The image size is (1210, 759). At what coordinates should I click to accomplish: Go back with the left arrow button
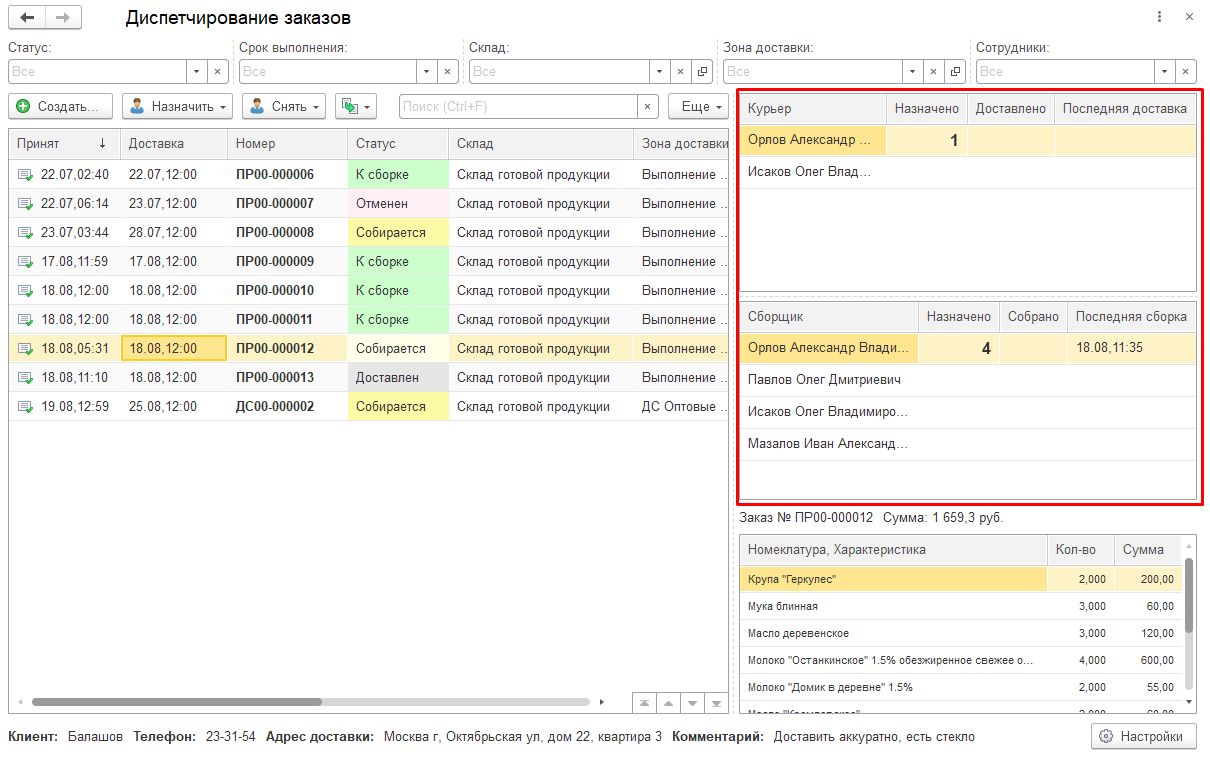(x=27, y=18)
